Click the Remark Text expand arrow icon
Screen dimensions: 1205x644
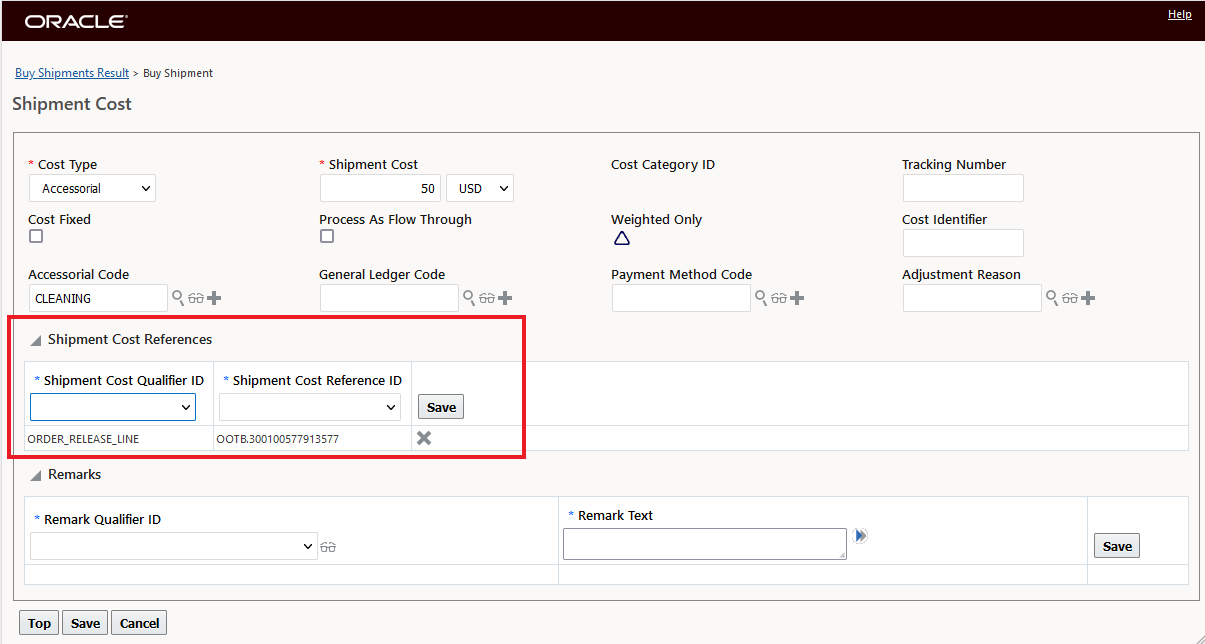click(x=861, y=536)
